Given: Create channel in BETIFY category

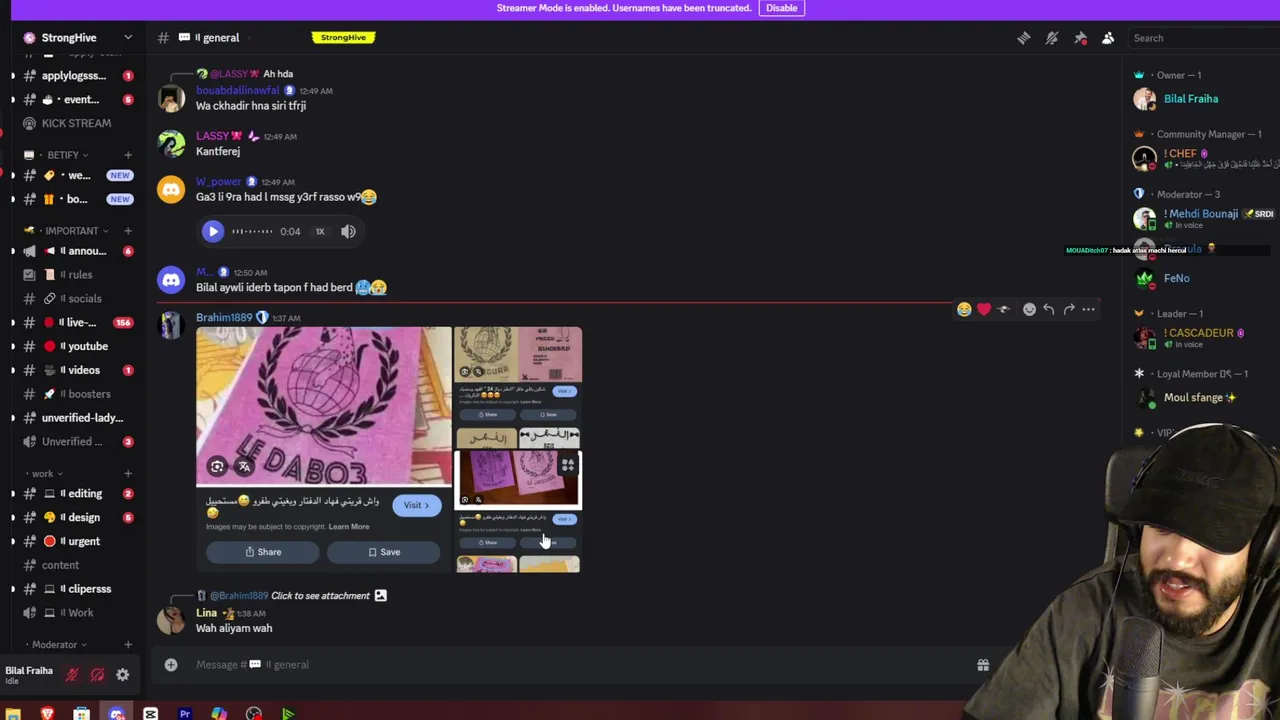Looking at the screenshot, I should click(127, 155).
